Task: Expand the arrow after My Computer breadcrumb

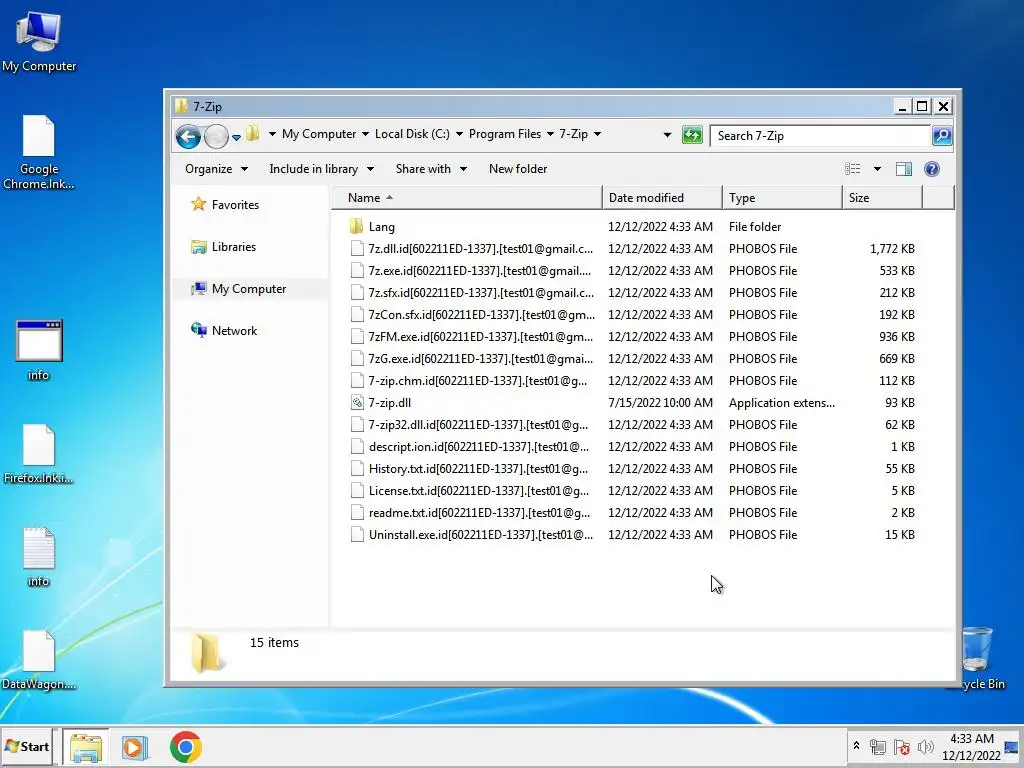Action: click(365, 134)
